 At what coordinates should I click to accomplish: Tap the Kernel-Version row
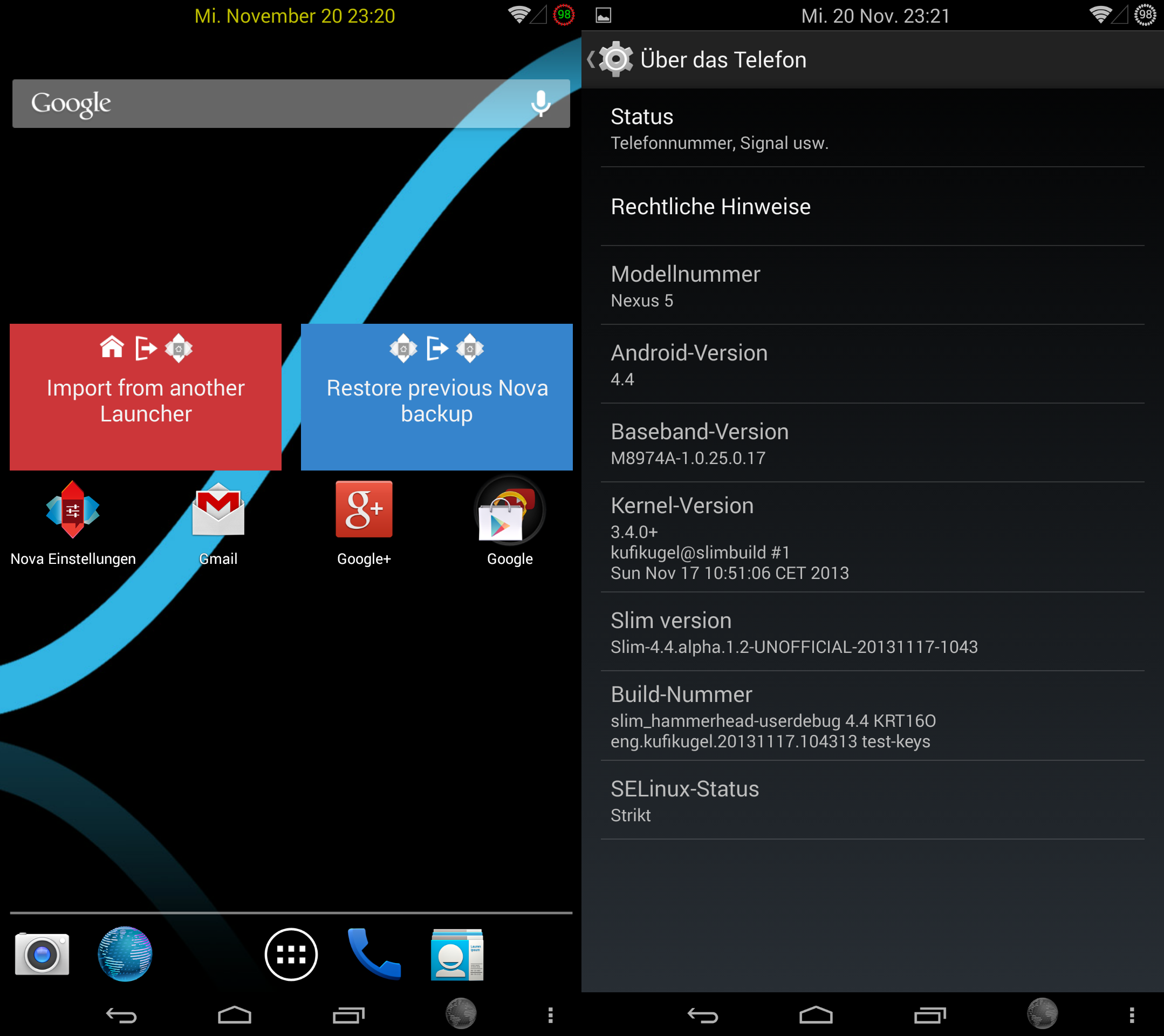pyautogui.click(x=872, y=537)
